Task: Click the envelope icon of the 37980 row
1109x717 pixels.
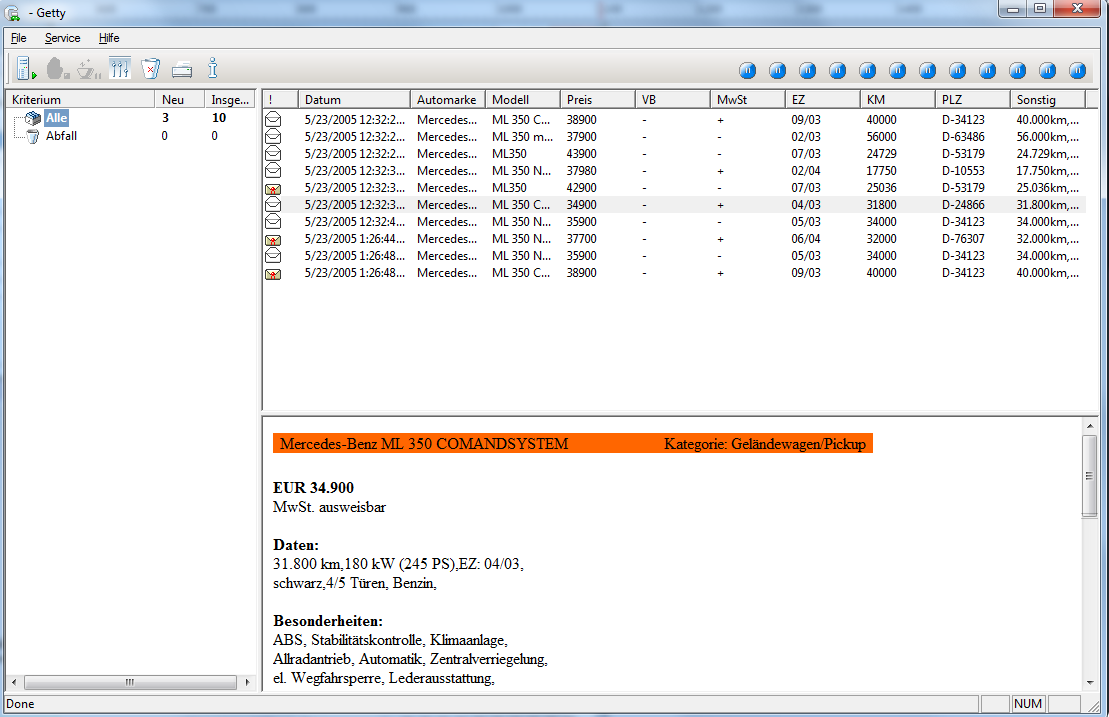Action: [273, 170]
